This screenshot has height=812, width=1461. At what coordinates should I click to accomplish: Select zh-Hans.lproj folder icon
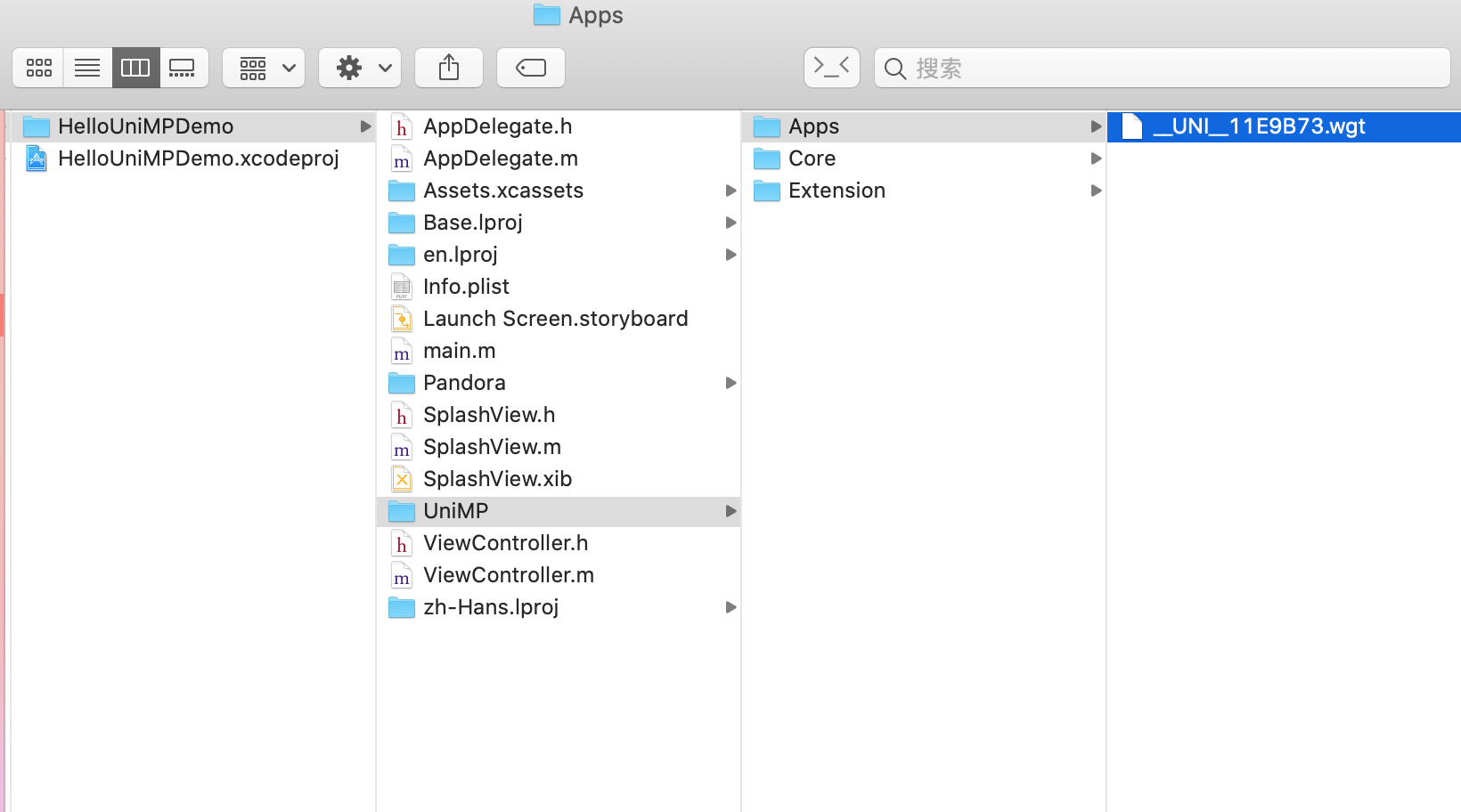402,607
